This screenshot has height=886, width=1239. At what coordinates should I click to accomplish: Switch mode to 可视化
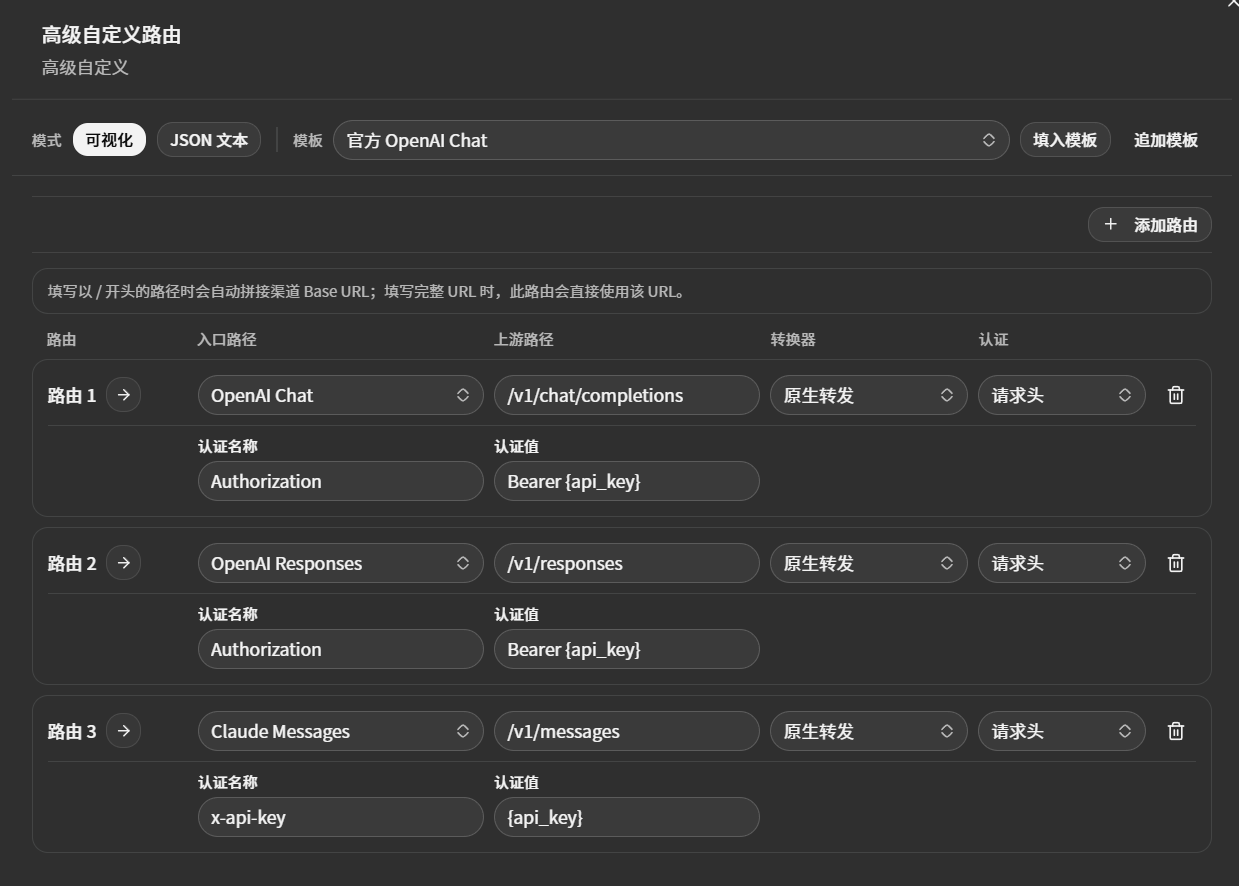(x=109, y=140)
